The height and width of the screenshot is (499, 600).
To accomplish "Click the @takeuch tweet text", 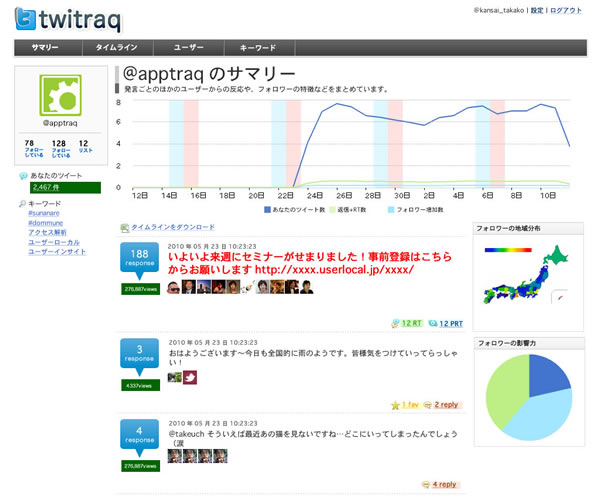I will 313,439.
